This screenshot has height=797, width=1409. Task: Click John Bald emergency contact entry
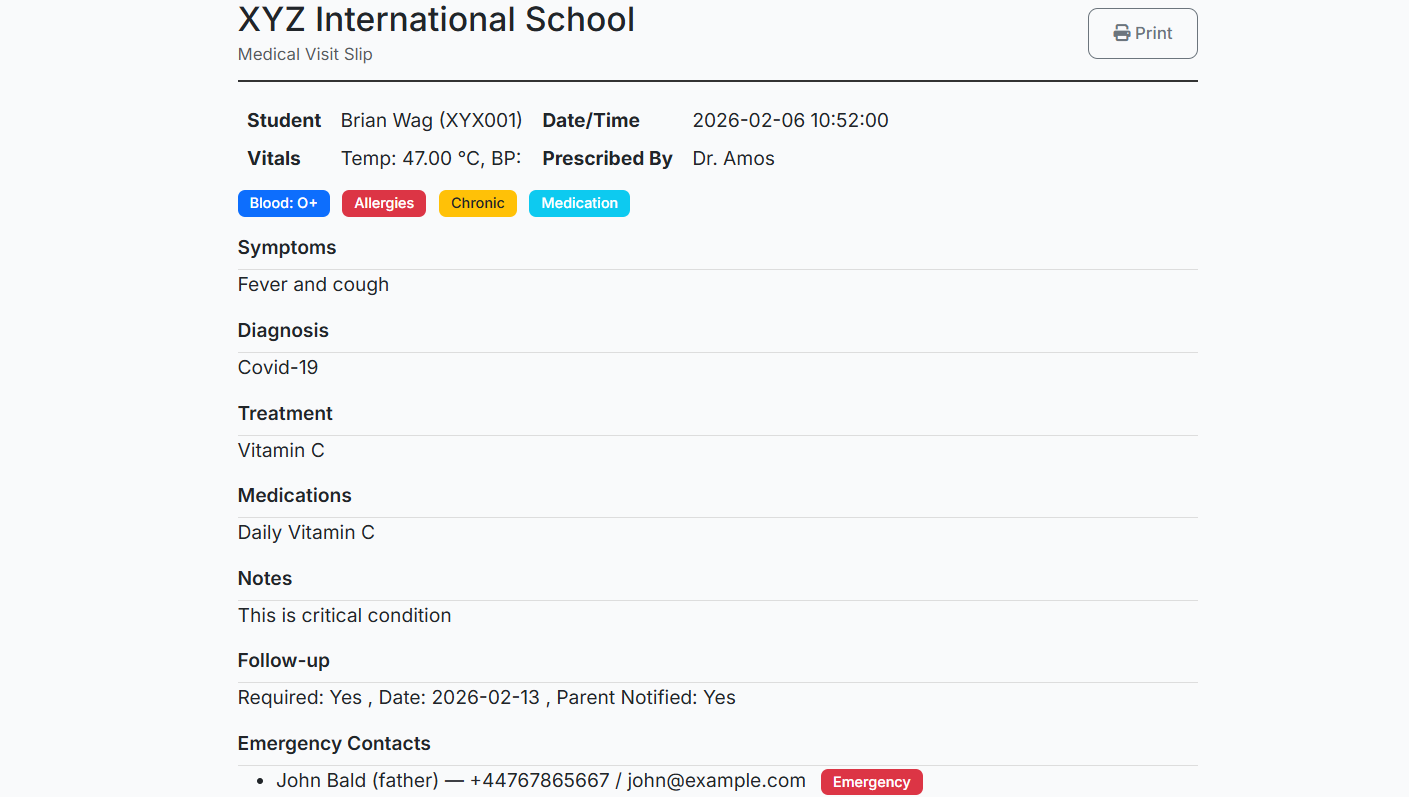540,781
